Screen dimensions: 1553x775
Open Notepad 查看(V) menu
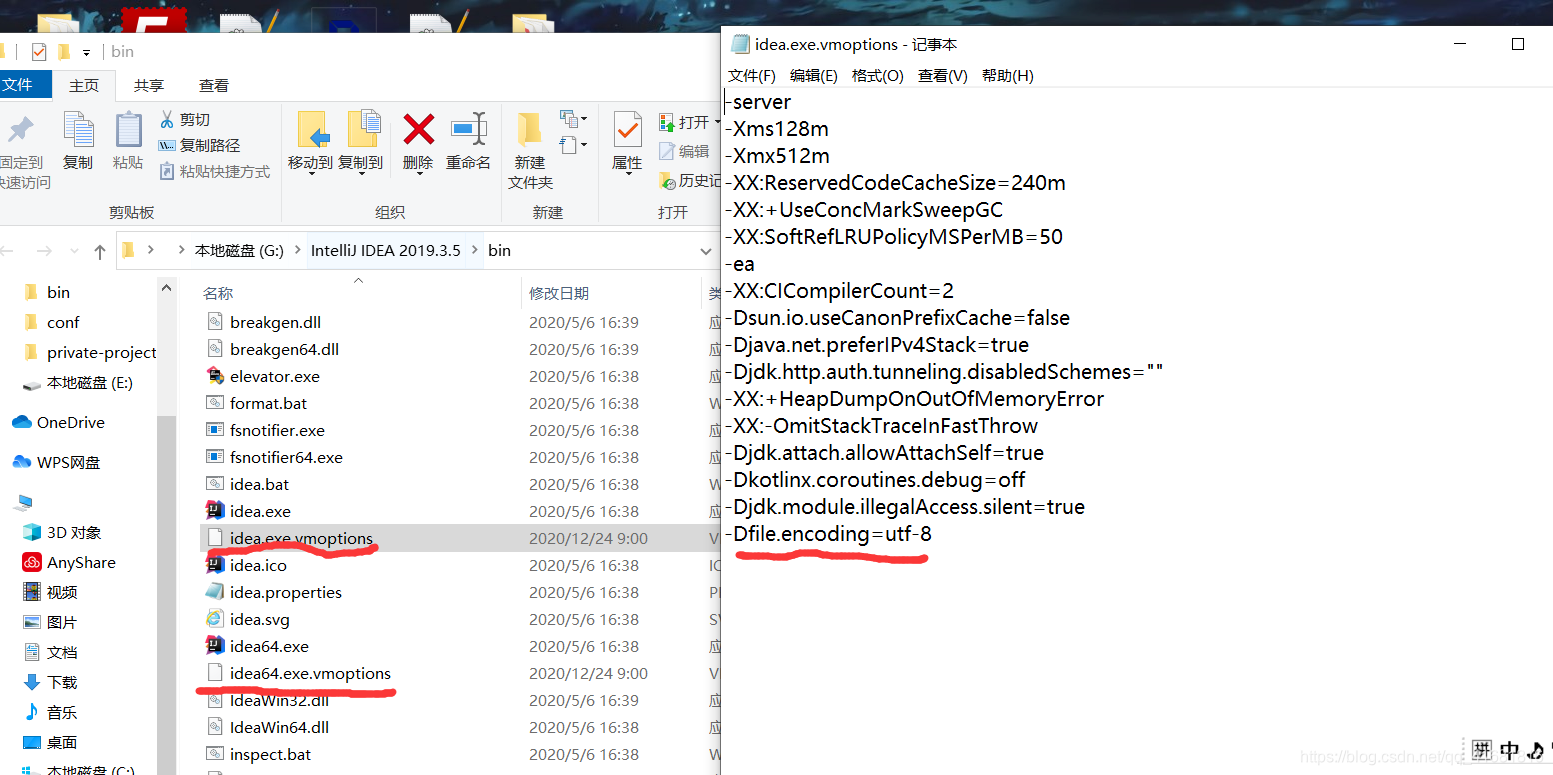click(x=943, y=75)
